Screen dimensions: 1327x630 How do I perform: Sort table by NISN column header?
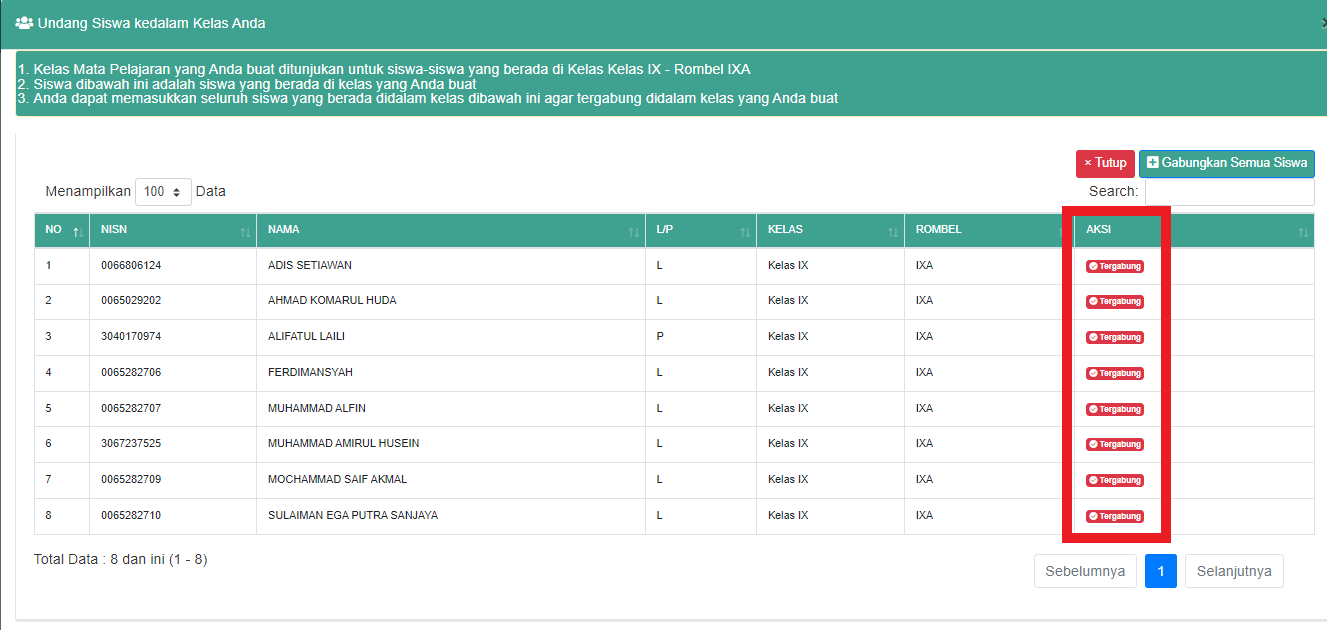(x=172, y=230)
